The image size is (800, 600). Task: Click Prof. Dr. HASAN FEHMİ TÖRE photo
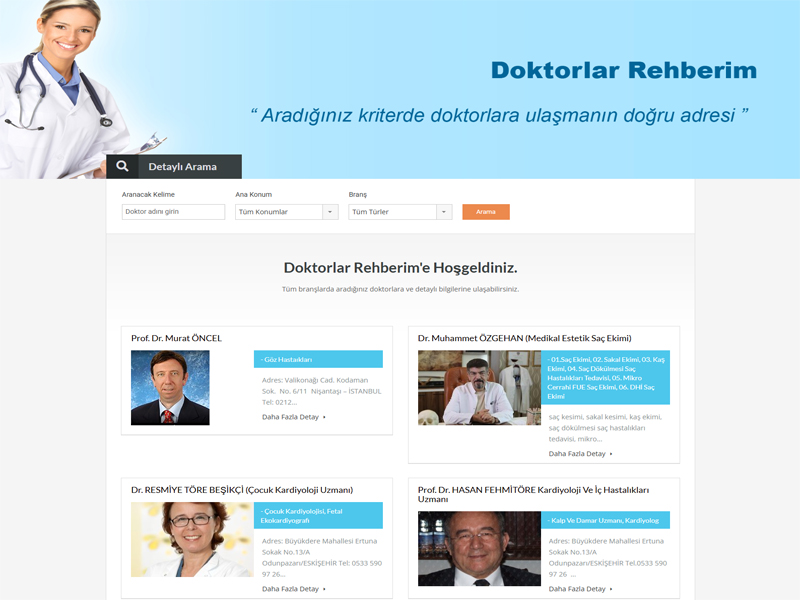(x=479, y=548)
